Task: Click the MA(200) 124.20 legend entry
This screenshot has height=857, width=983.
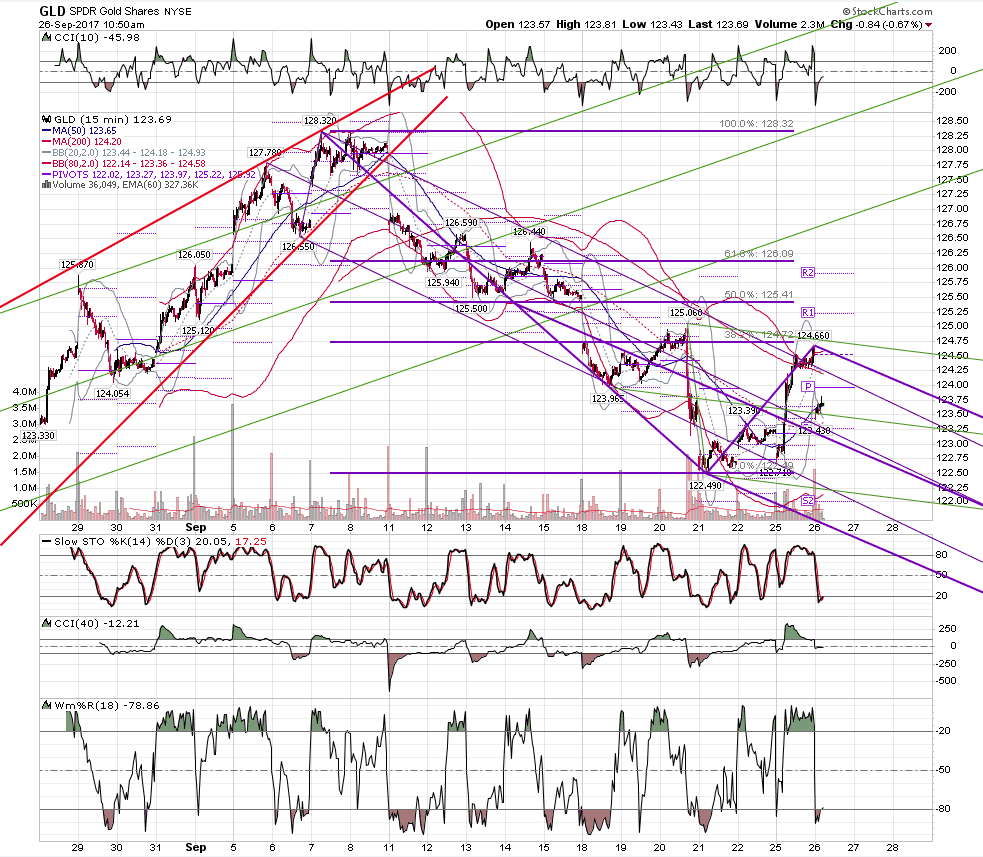Action: tap(87, 142)
